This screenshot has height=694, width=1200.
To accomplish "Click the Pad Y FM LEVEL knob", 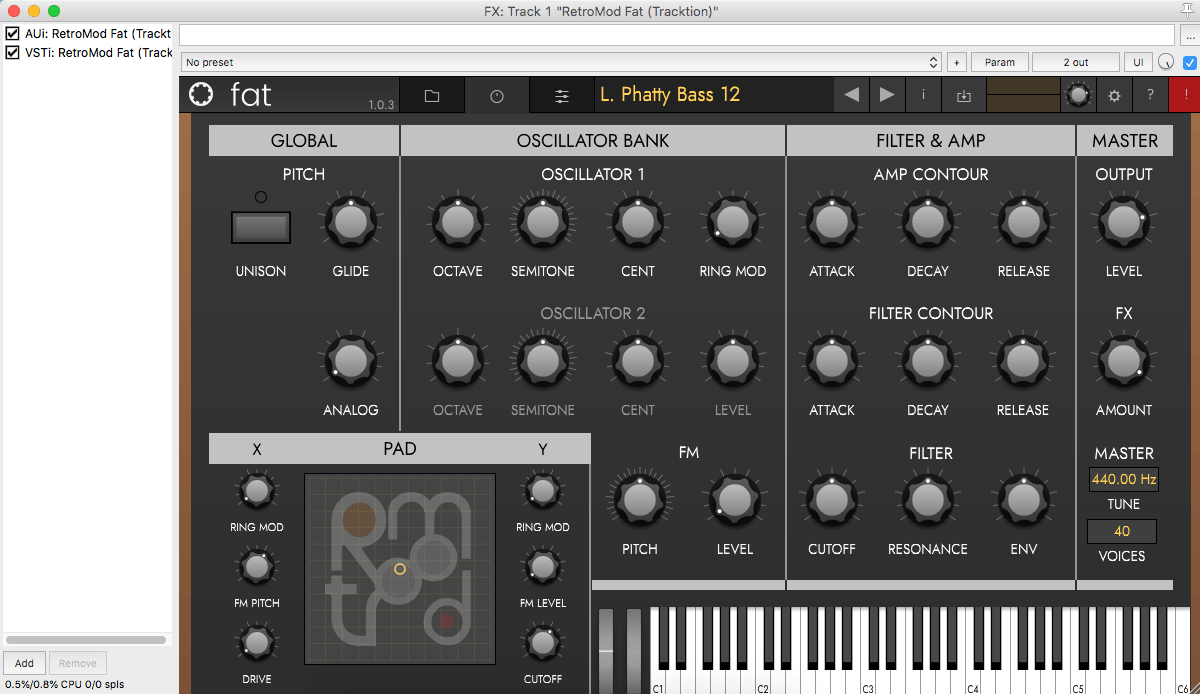I will pyautogui.click(x=542, y=567).
